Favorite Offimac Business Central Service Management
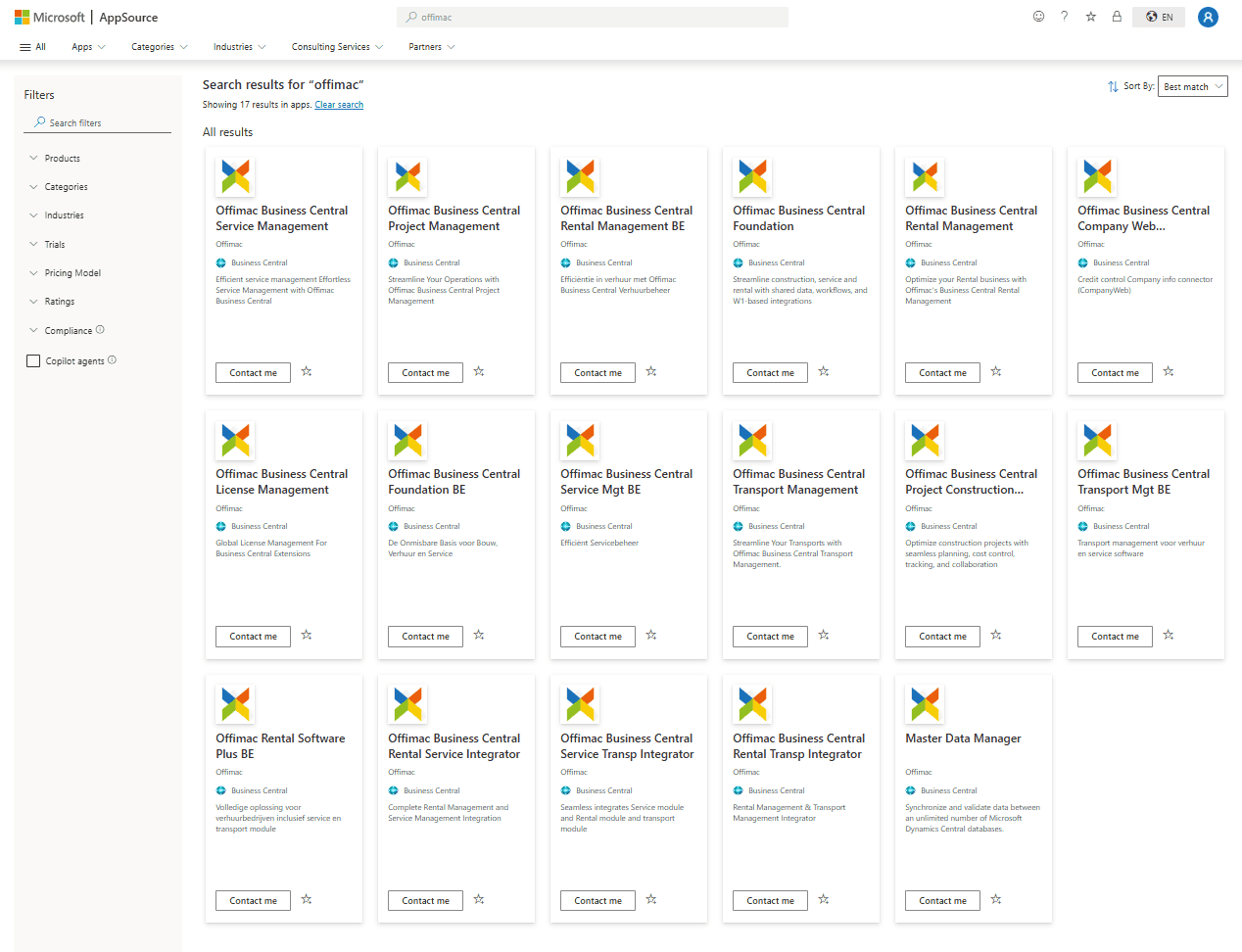The image size is (1242, 952). [x=307, y=371]
